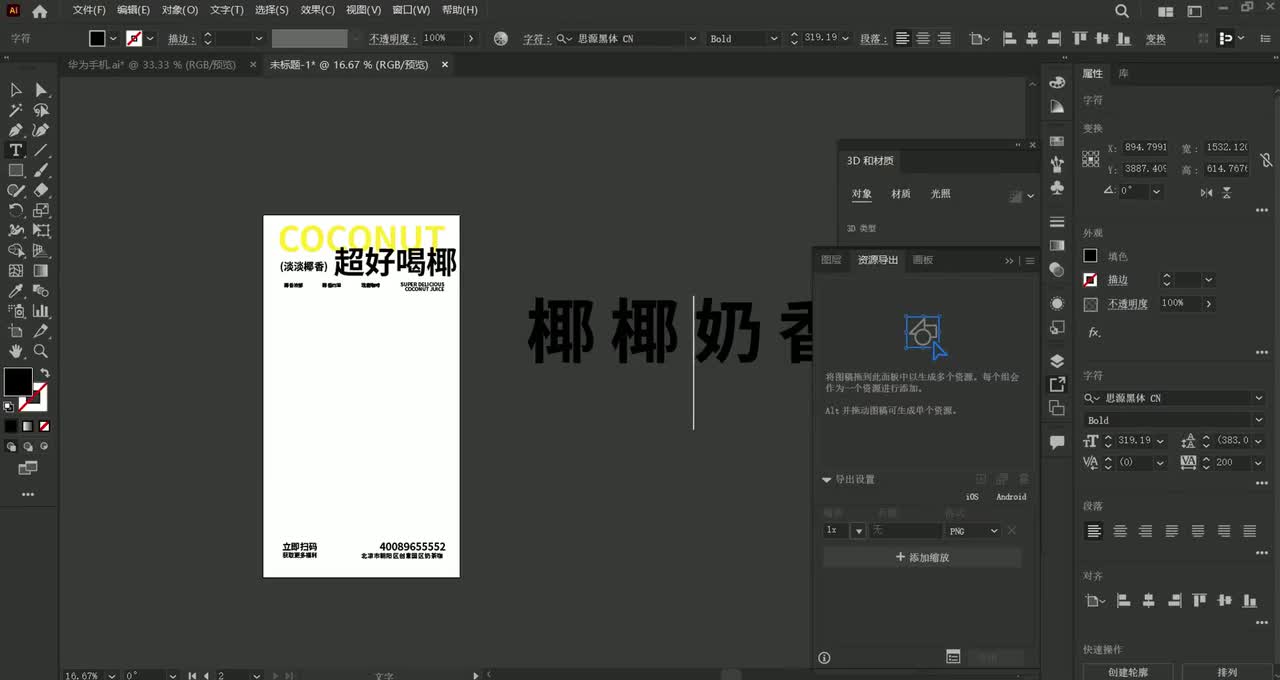
Task: Open tracking dropdown showing 200
Action: [x=1258, y=463]
